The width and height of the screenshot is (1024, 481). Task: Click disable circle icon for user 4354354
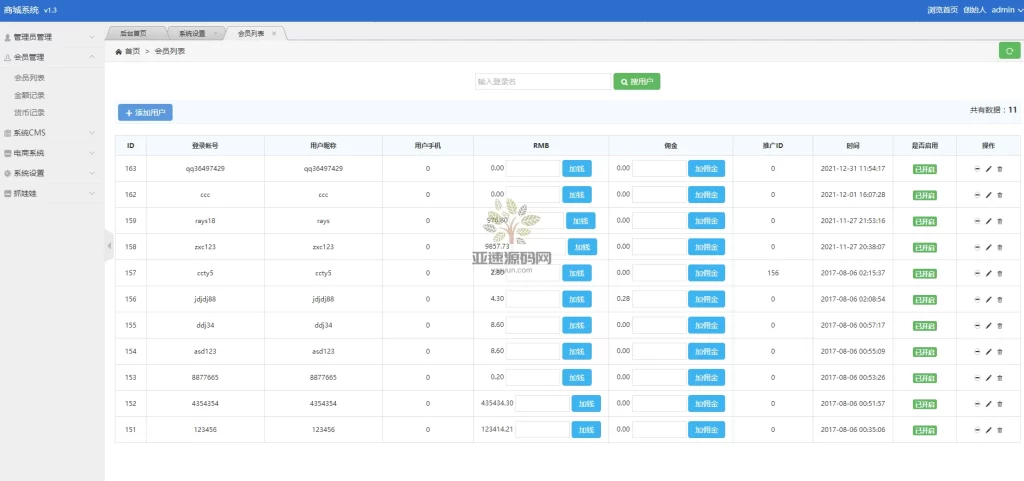tap(977, 404)
